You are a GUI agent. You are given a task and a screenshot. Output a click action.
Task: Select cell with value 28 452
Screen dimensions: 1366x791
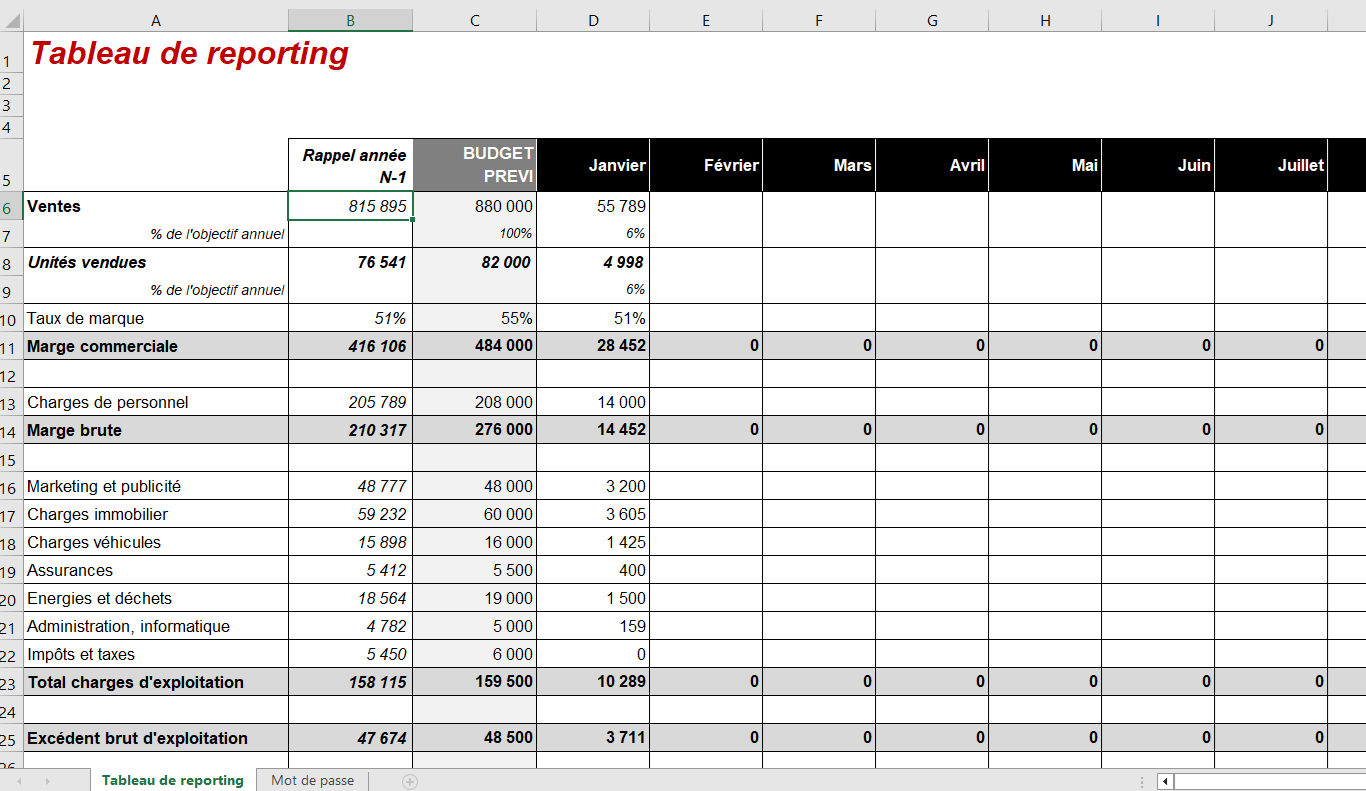[x=593, y=346]
